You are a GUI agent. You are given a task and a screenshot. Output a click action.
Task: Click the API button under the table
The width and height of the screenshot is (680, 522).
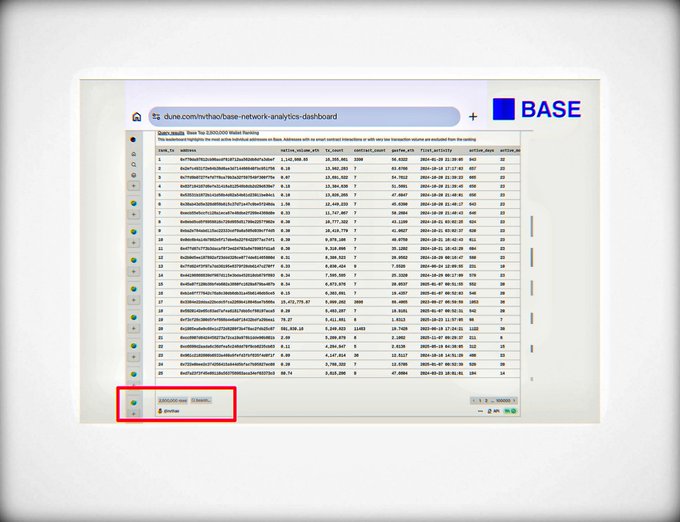pos(494,411)
